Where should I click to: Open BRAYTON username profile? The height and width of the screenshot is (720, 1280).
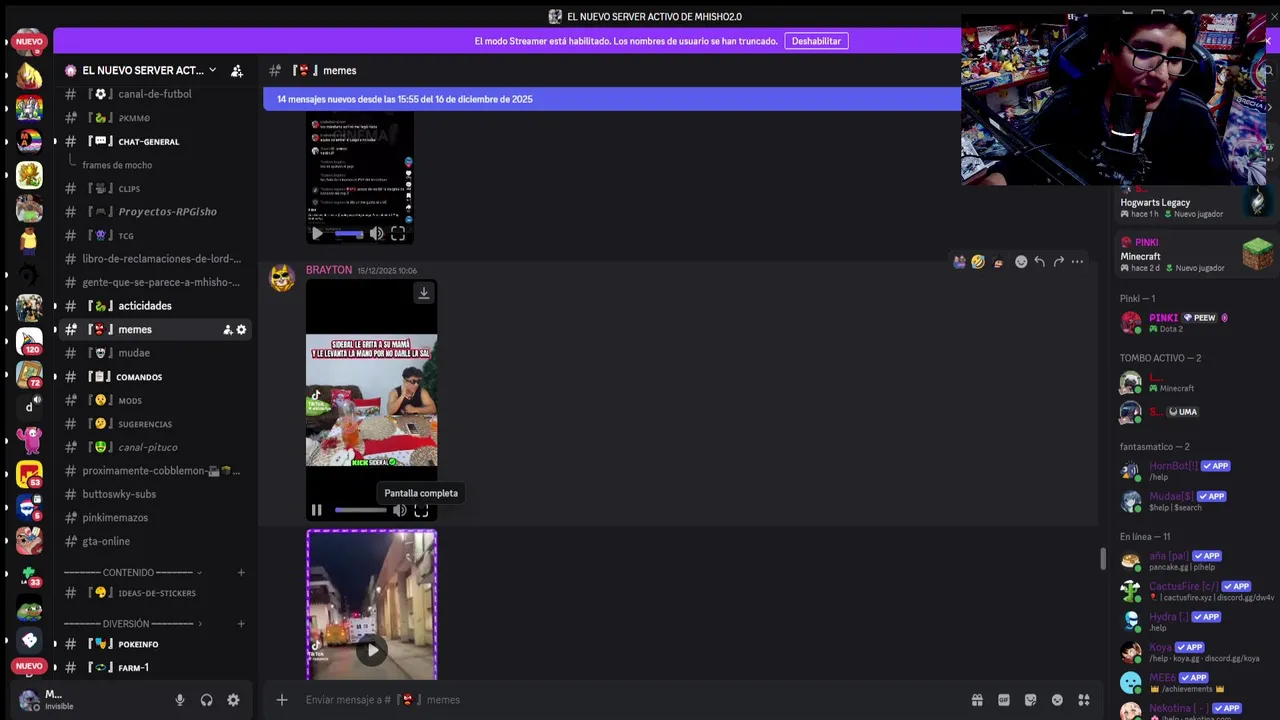click(329, 270)
